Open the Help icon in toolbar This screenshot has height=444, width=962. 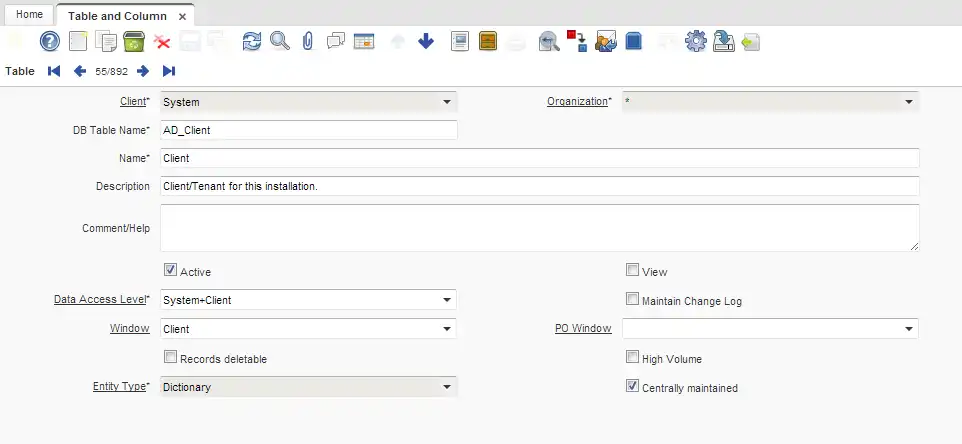click(x=50, y=42)
